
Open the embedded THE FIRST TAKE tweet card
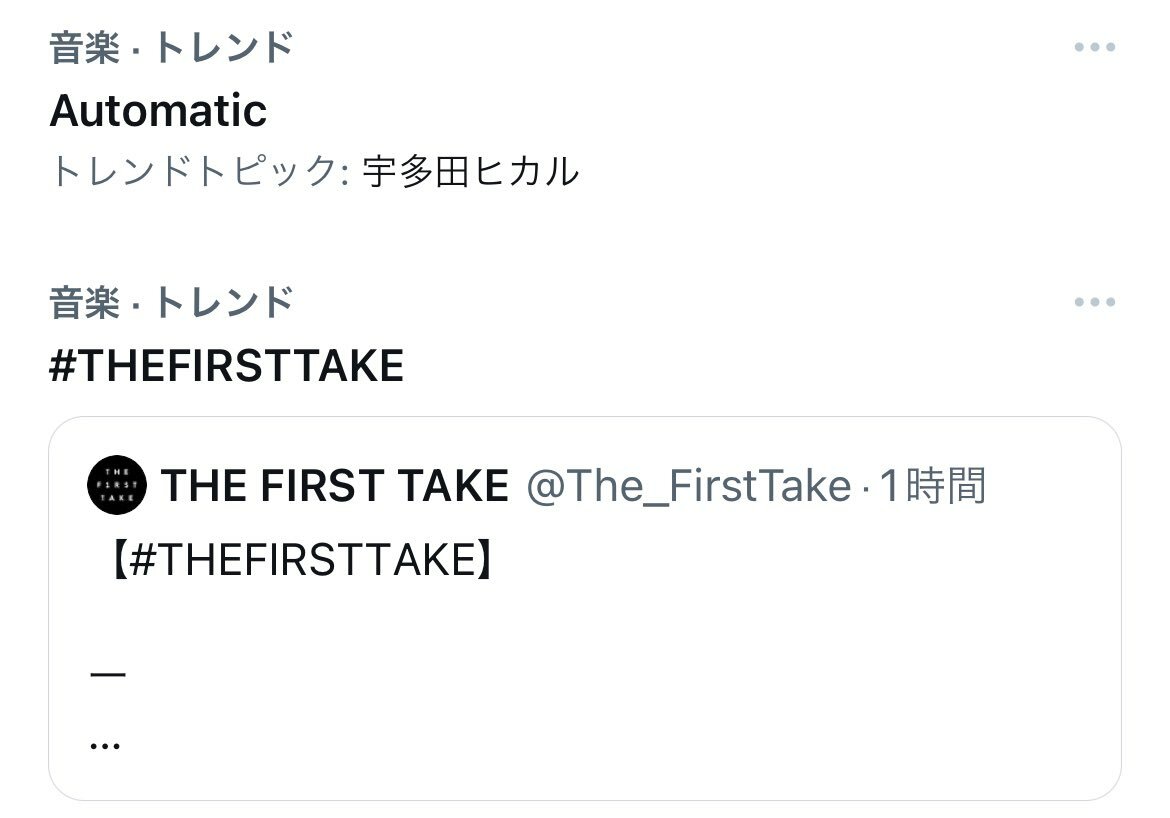click(x=585, y=608)
